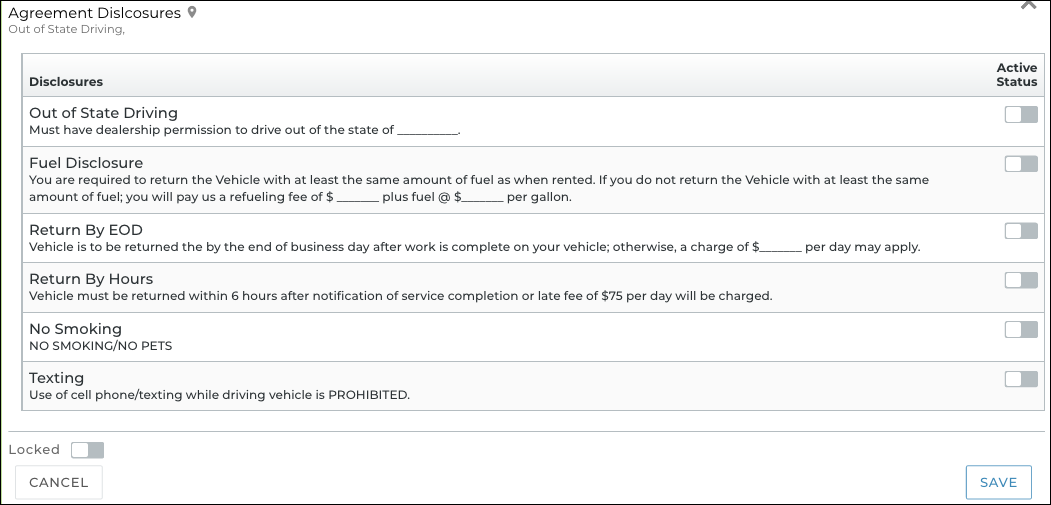1051x505 pixels.
Task: Enable the Out of State Driving disclosure
Action: (1021, 114)
